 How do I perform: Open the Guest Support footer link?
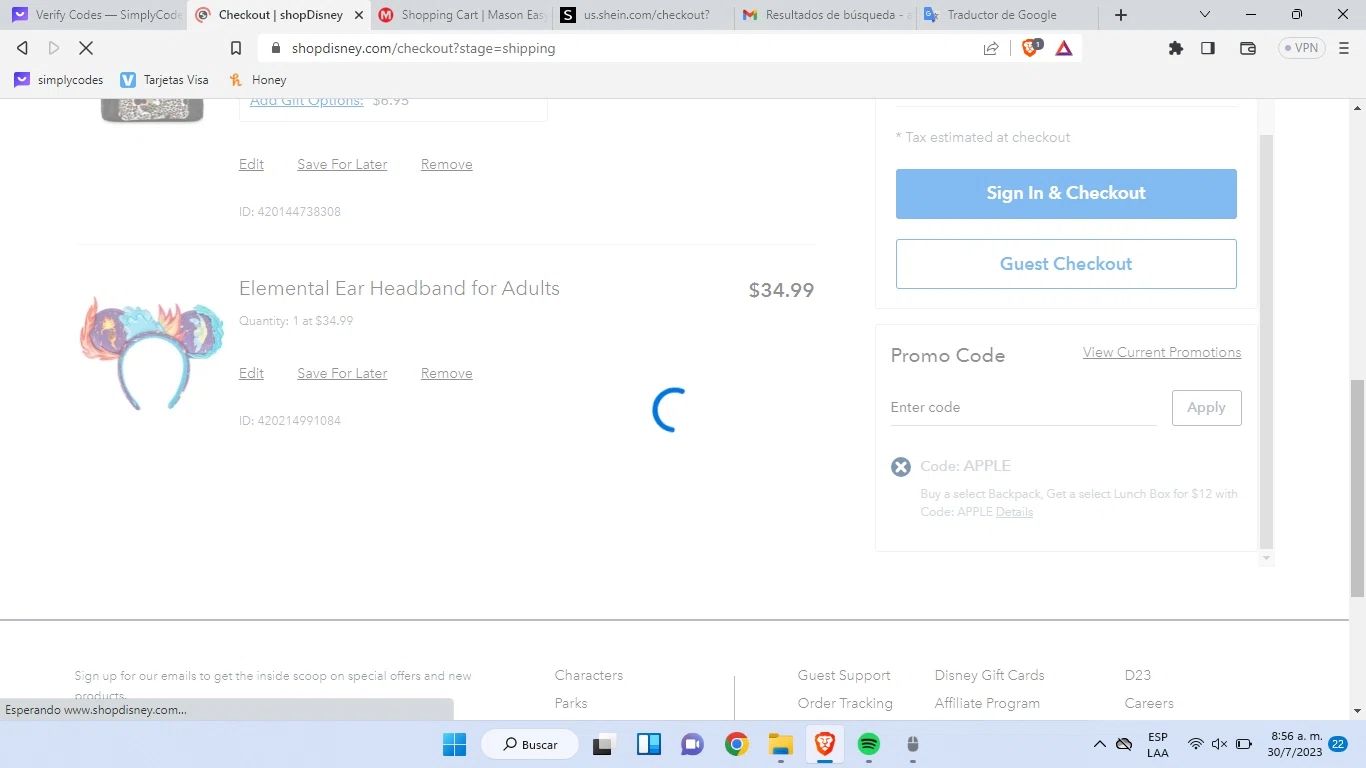(x=844, y=675)
